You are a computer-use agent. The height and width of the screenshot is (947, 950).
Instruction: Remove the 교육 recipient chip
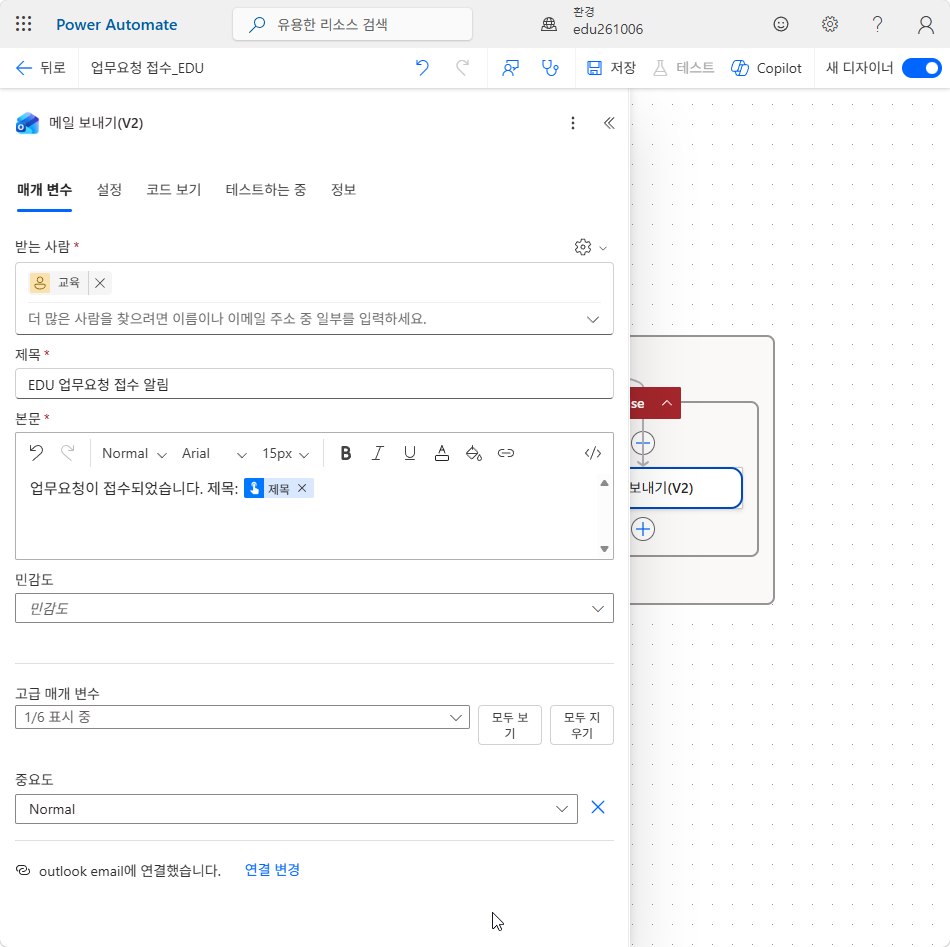101,283
